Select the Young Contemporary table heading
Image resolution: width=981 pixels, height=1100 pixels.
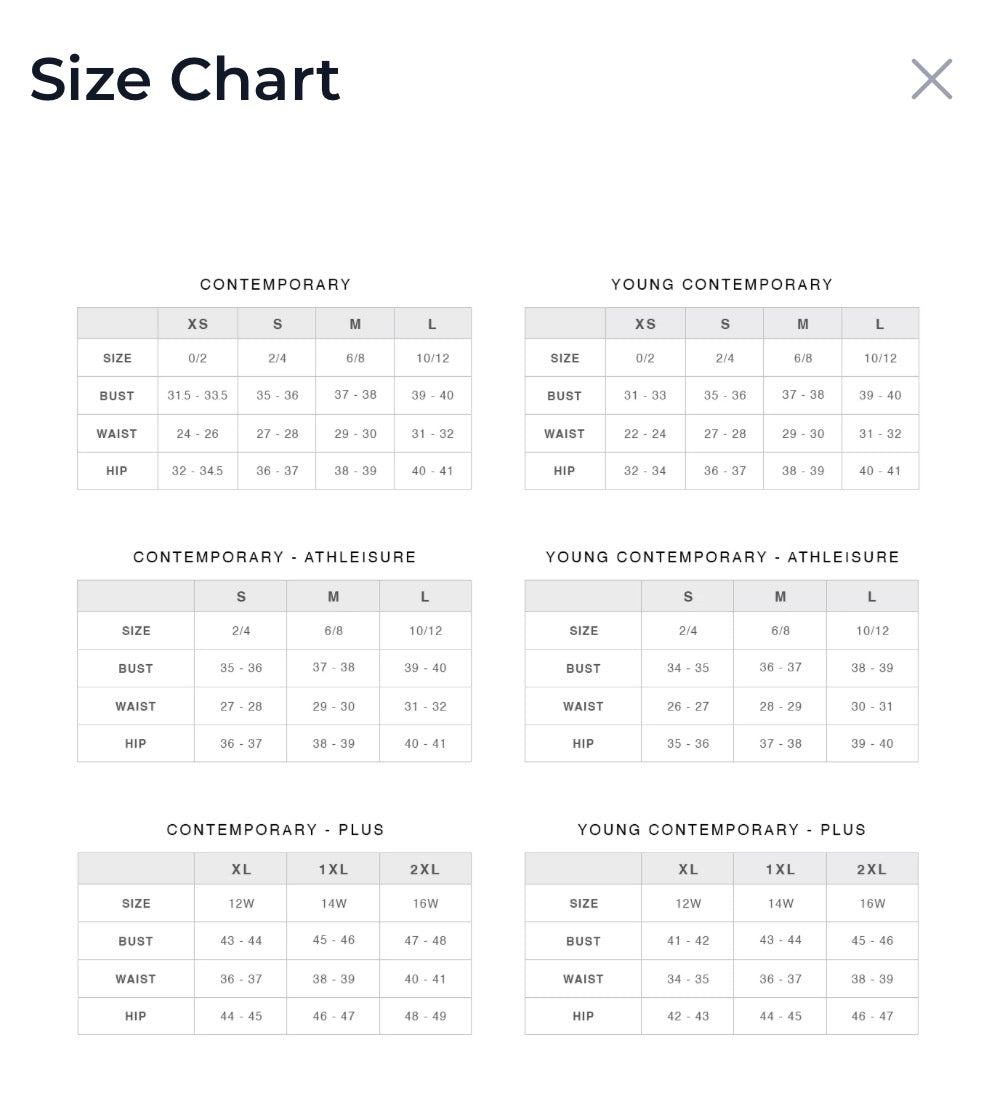722,285
